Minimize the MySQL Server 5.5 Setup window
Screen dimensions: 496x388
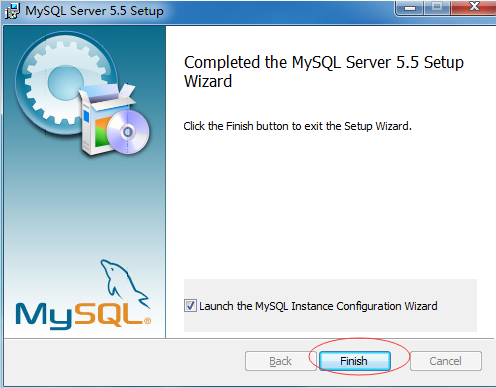point(410,7)
